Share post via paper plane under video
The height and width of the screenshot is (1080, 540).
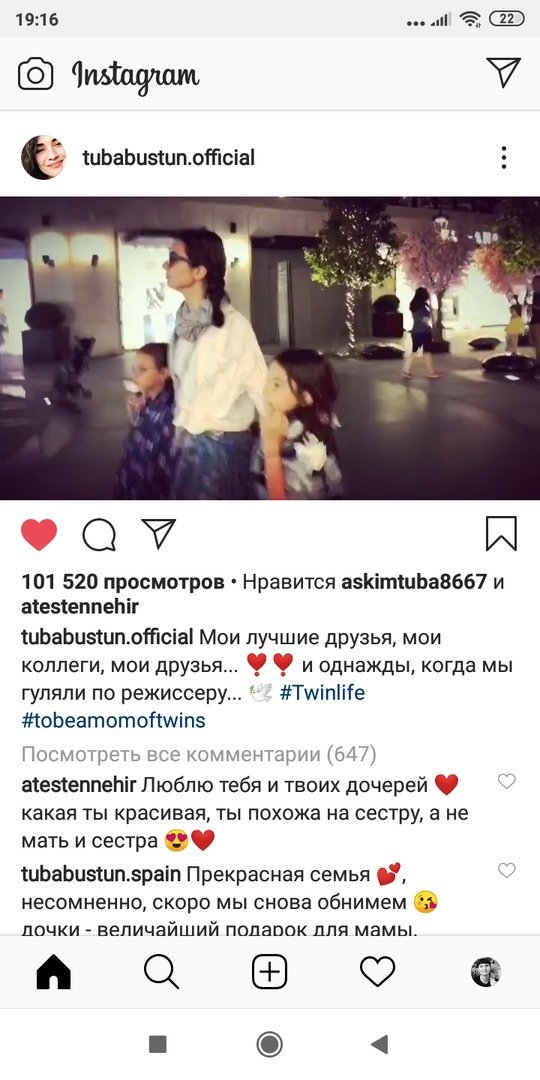point(158,534)
